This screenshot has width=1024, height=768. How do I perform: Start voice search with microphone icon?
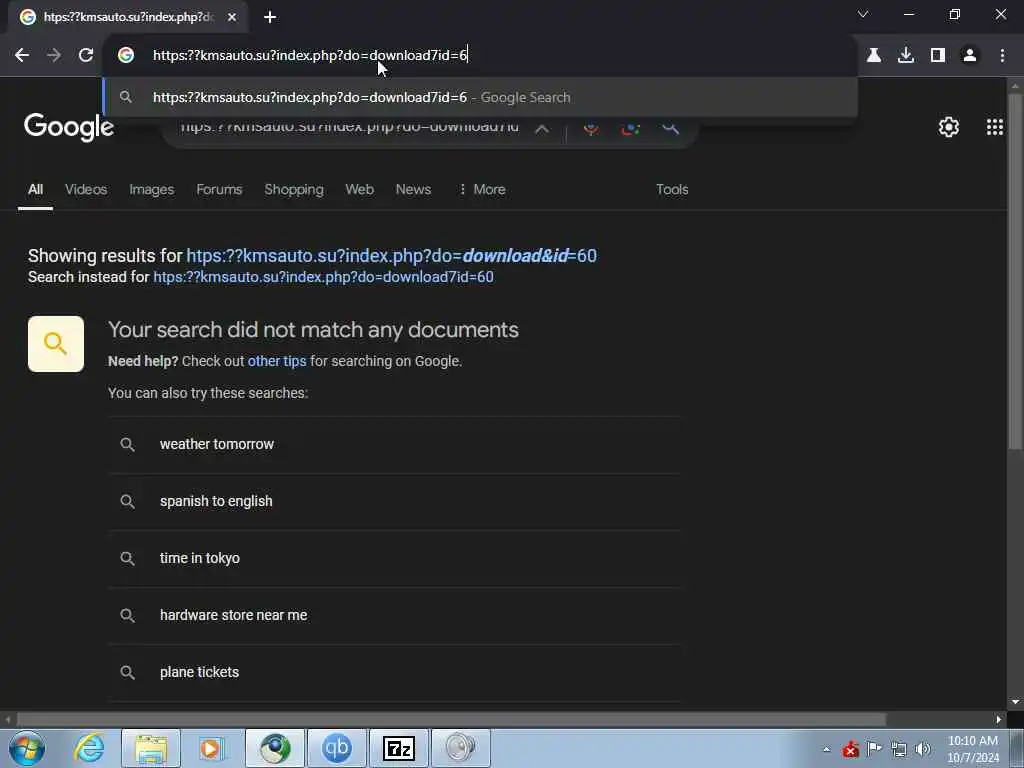590,127
